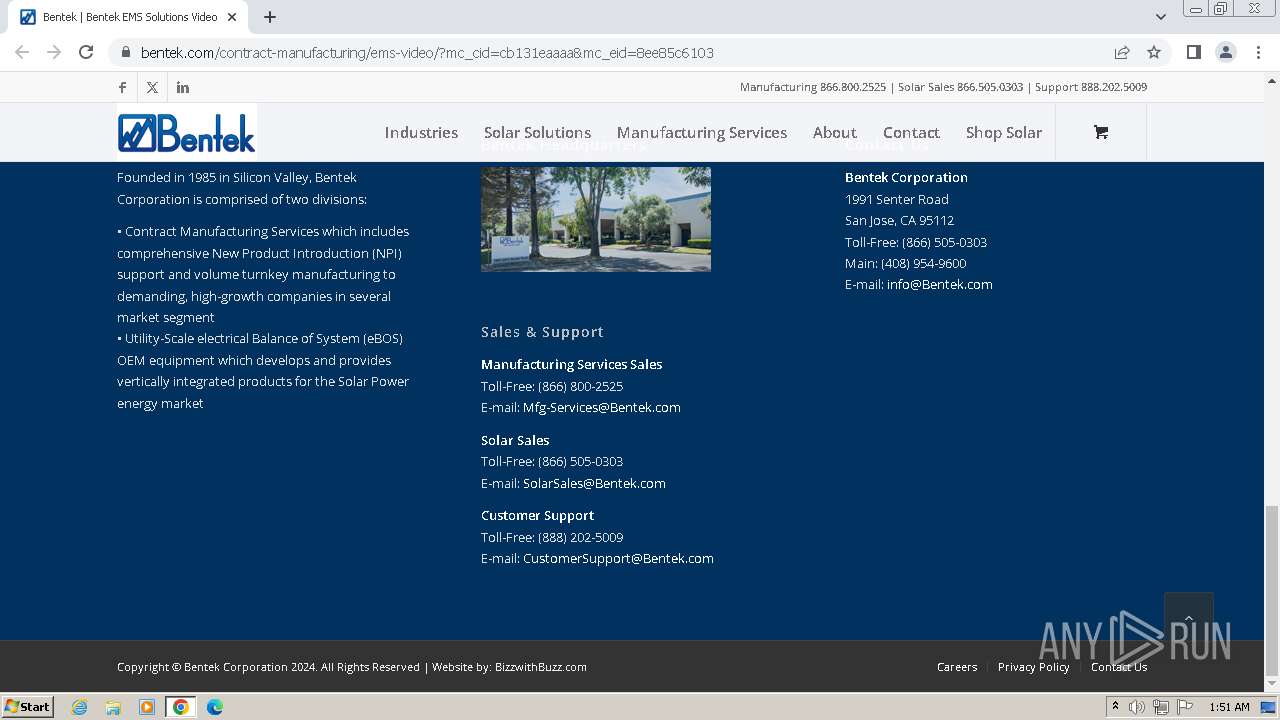1280x720 pixels.
Task: Email Mfg-Services@Bentek.com
Action: [602, 407]
